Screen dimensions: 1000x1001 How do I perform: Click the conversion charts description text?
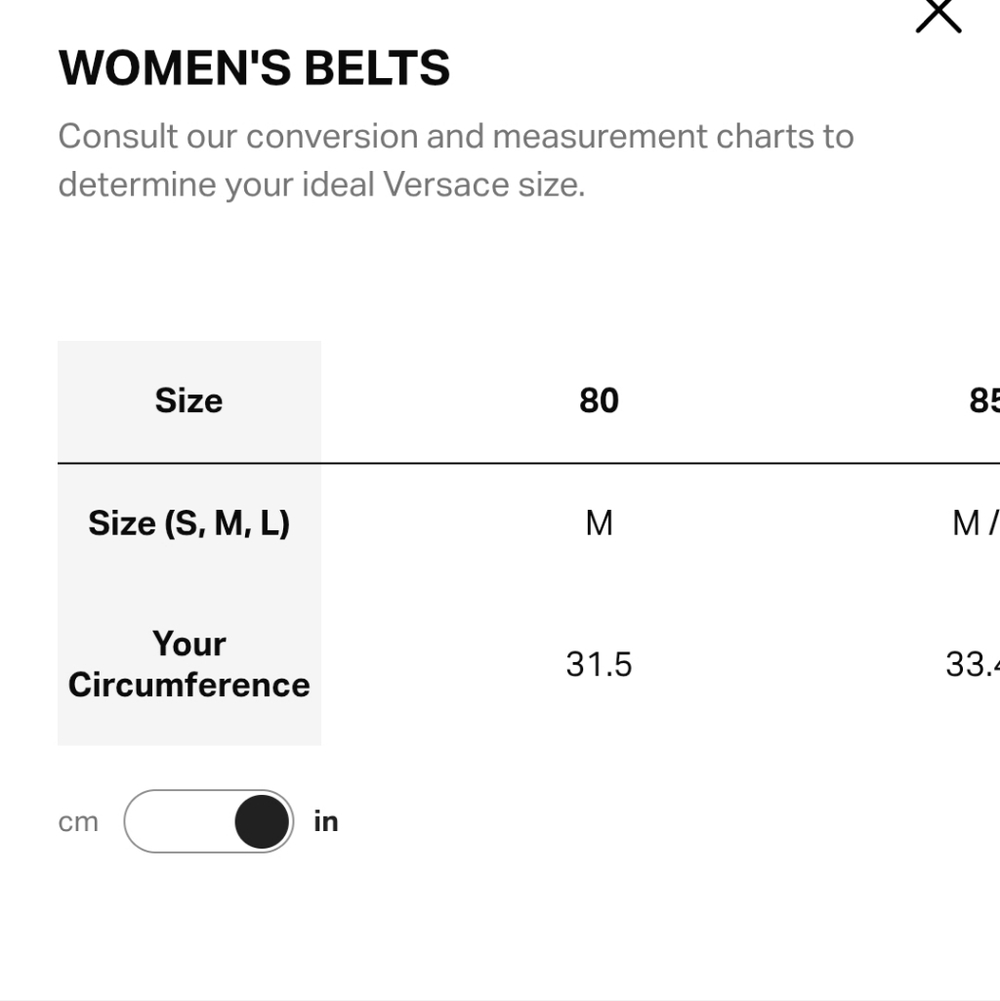[456, 160]
